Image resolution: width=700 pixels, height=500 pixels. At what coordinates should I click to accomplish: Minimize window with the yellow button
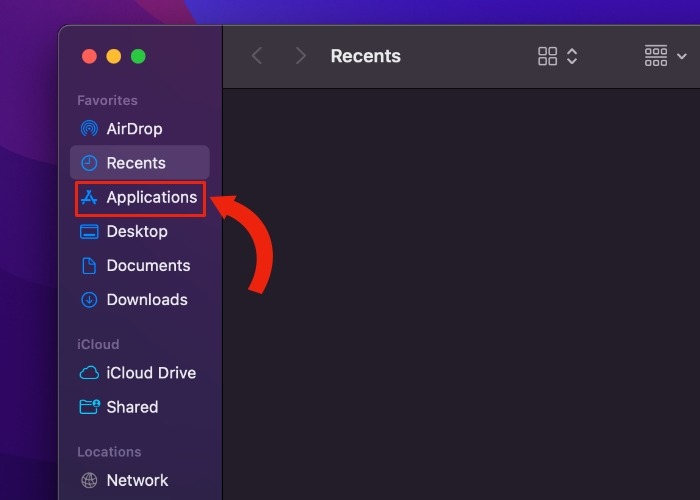pyautogui.click(x=113, y=56)
